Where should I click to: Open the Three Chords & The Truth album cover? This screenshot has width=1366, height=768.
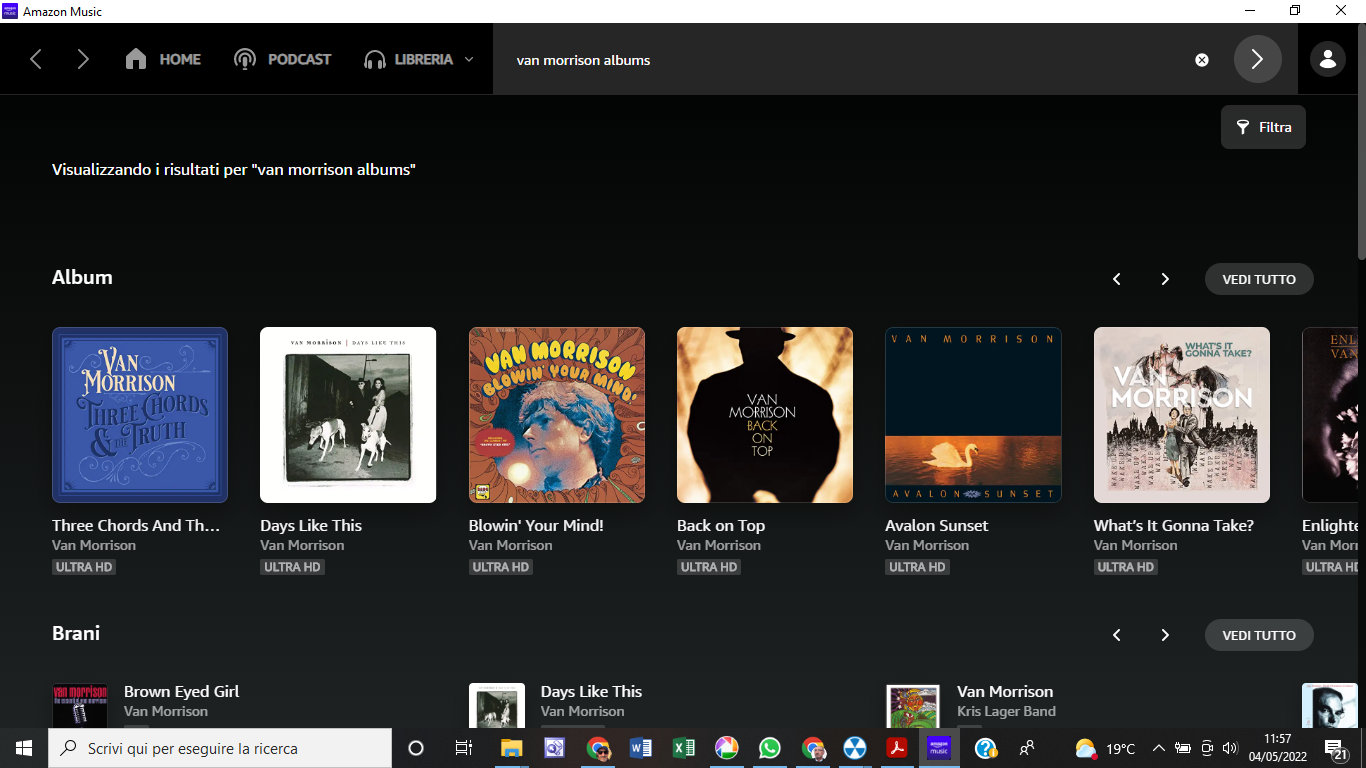coord(140,415)
